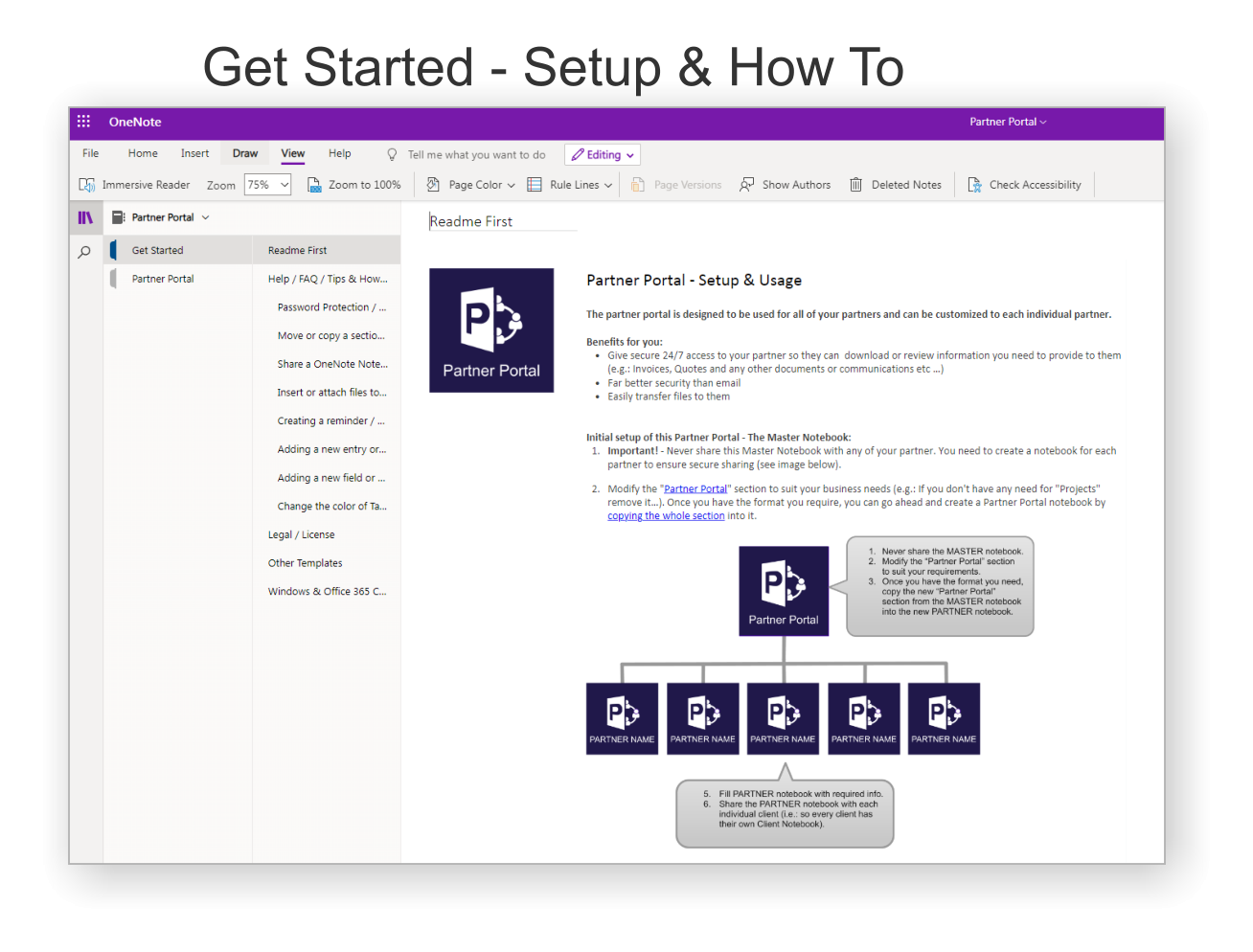Screen dimensions: 1253x952
Task: Expand the Page Color dropdown arrow
Action: point(512,186)
